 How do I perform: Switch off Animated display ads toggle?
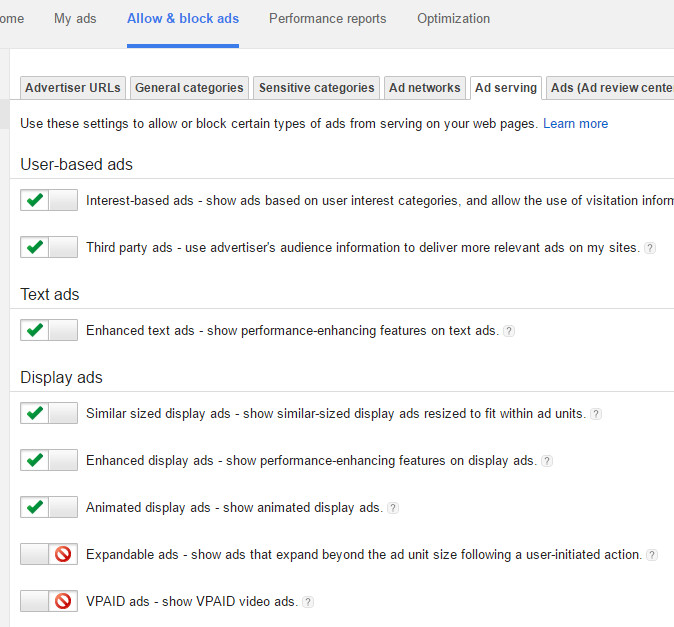[49, 507]
